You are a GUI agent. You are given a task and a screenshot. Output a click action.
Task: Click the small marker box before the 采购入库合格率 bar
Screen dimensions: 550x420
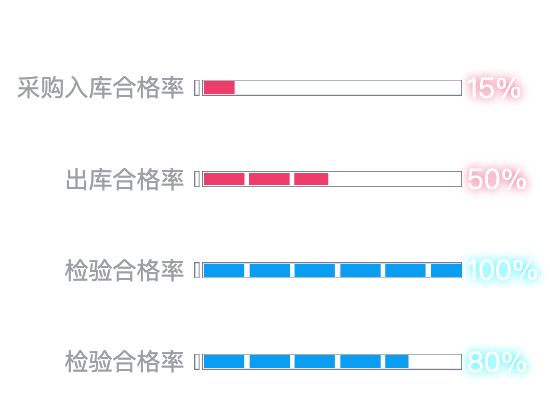[197, 87]
